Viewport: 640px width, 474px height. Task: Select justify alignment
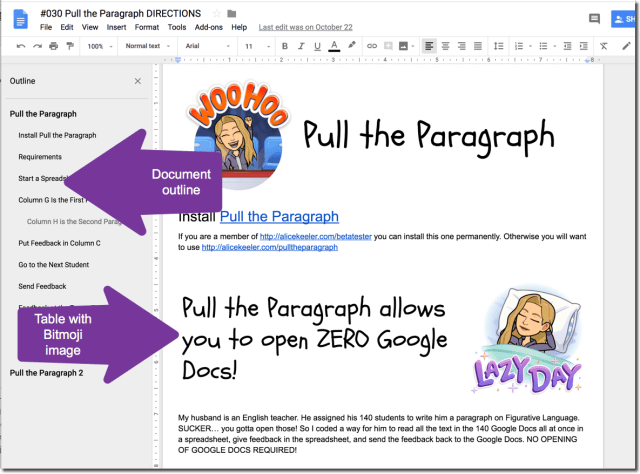click(x=478, y=46)
